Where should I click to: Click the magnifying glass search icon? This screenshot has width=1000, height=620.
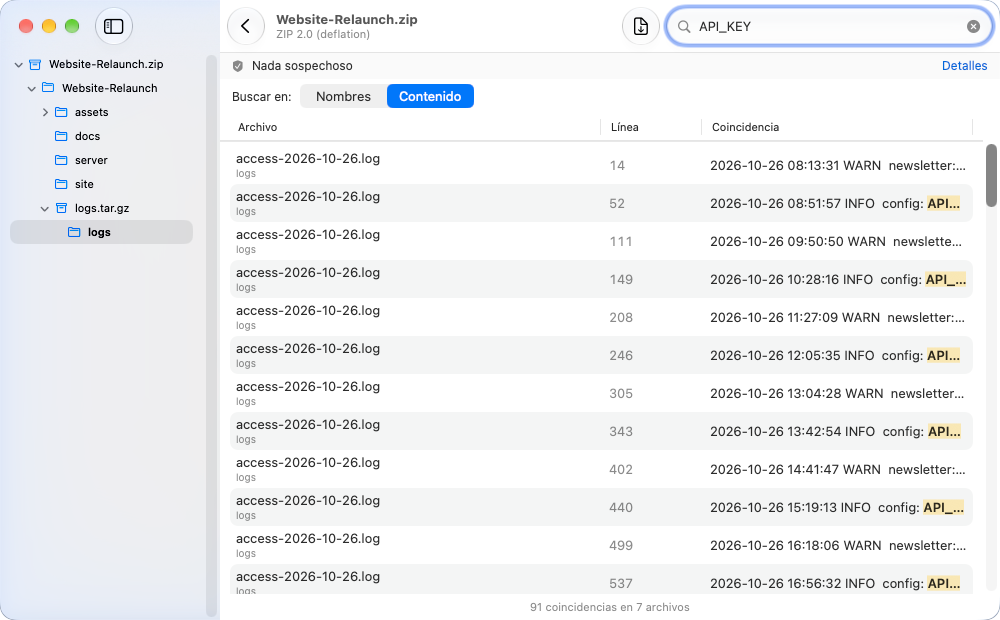684,26
